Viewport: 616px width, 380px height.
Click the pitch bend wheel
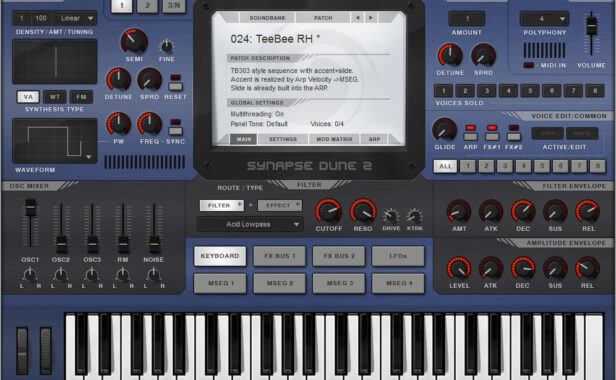pos(22,351)
